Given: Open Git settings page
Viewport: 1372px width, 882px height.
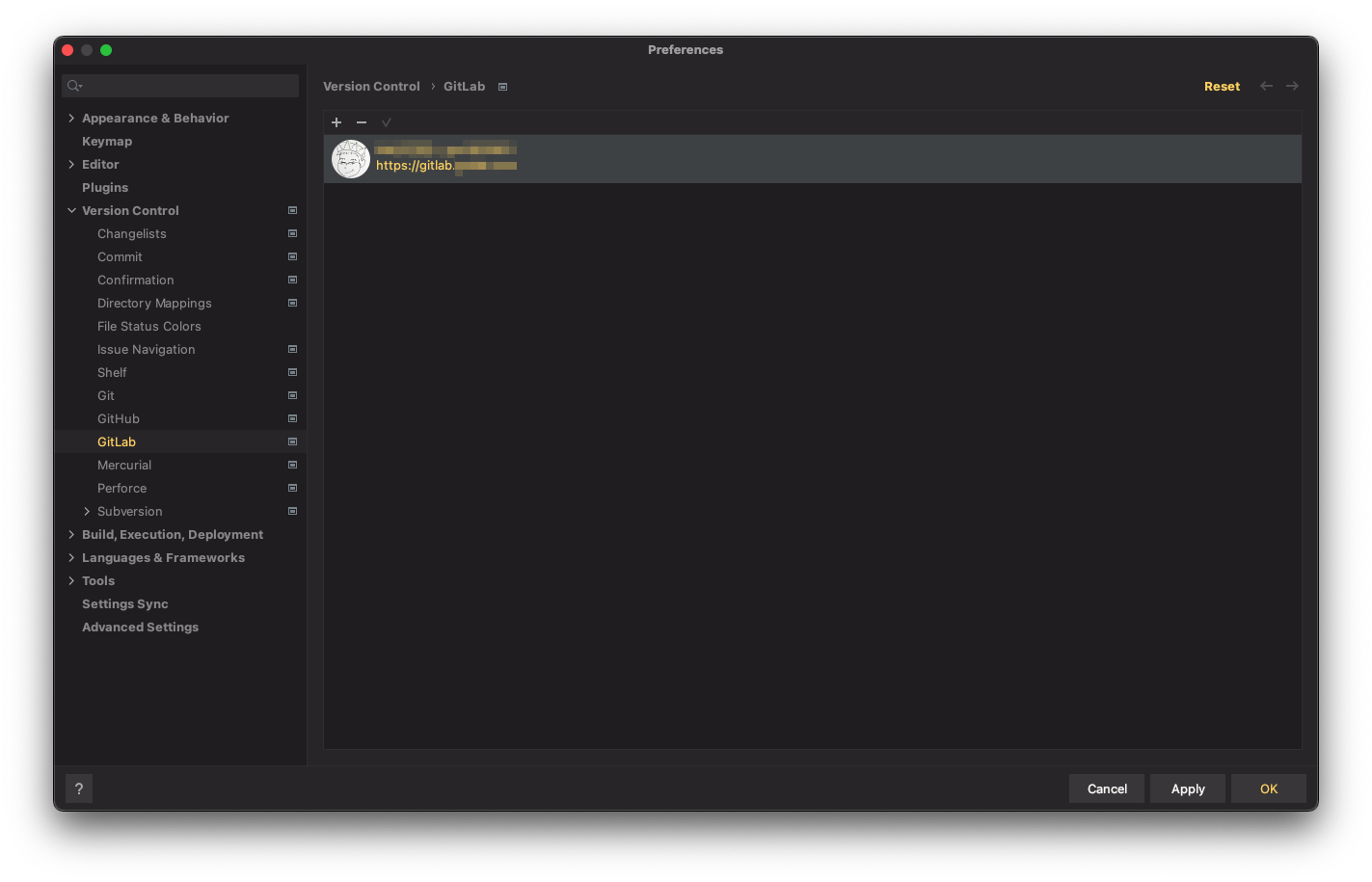Looking at the screenshot, I should 106,395.
